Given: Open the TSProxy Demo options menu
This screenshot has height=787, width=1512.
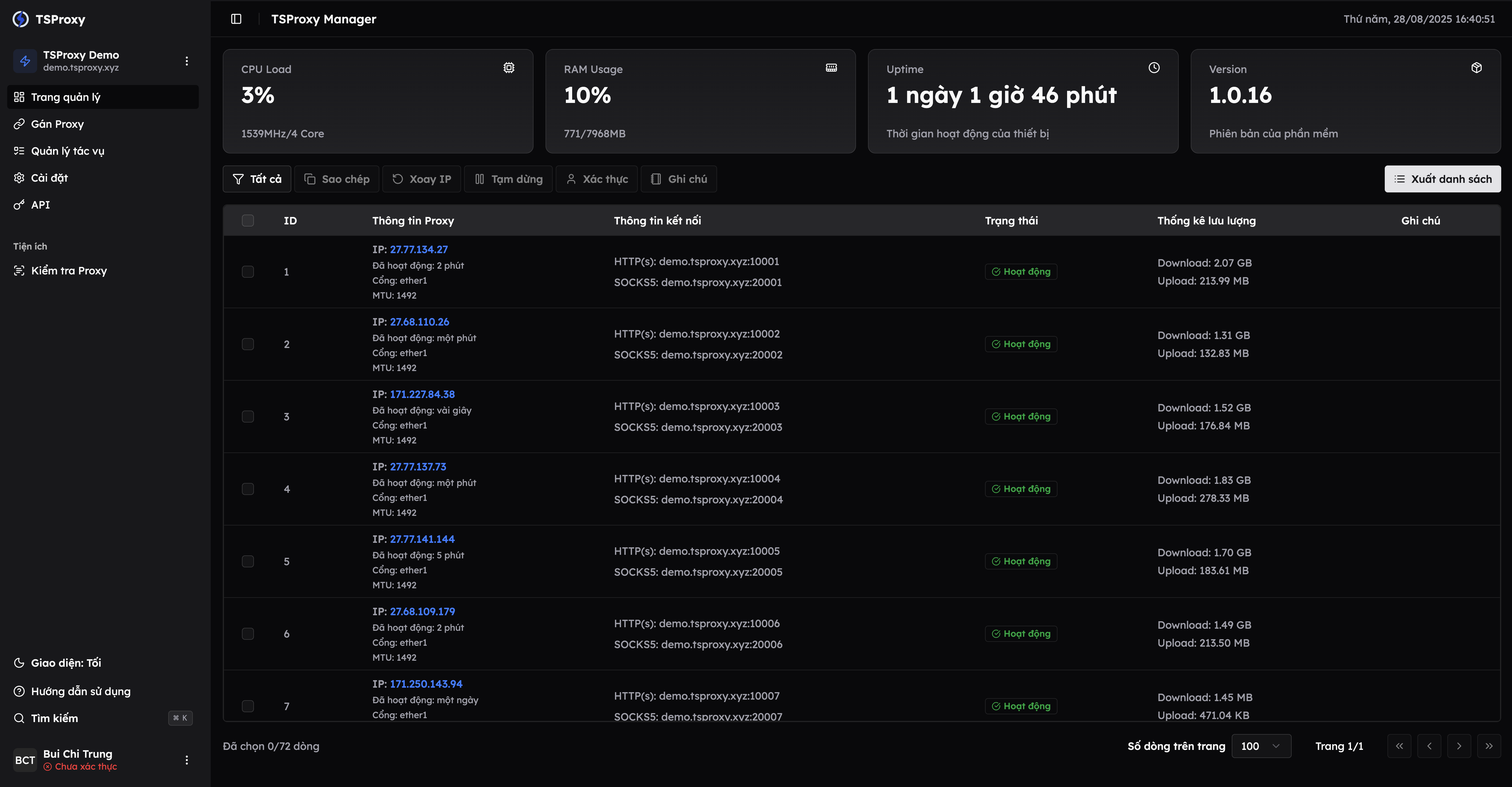Looking at the screenshot, I should tap(187, 61).
